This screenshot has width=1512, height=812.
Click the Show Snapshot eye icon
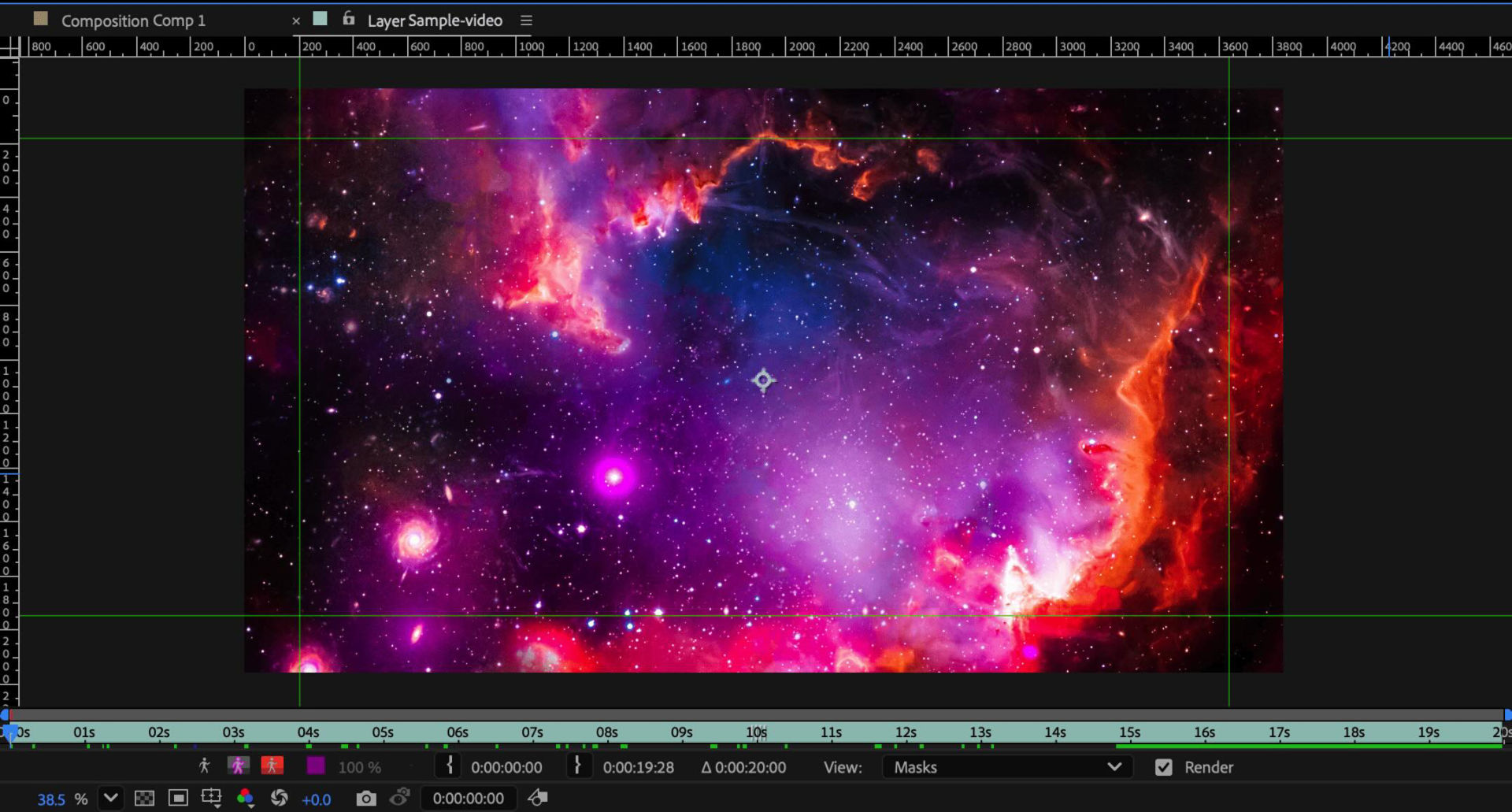[x=400, y=798]
